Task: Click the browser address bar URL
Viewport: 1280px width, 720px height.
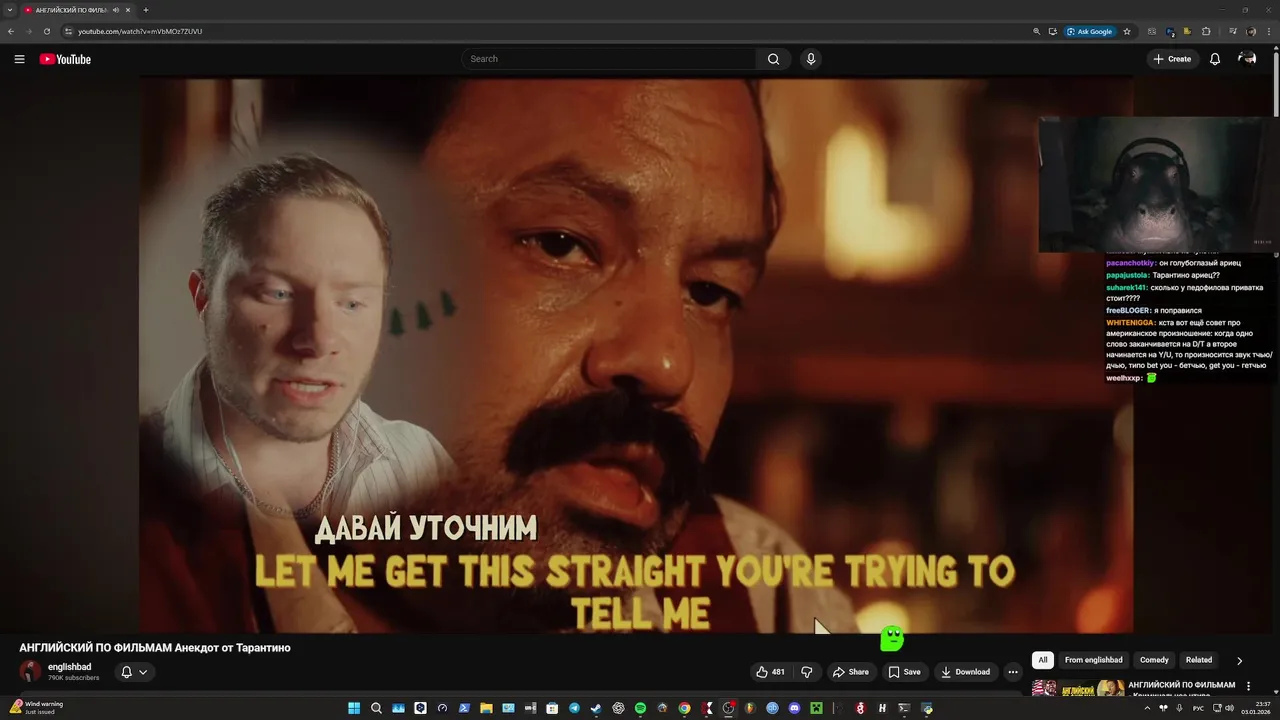Action: click(x=140, y=31)
